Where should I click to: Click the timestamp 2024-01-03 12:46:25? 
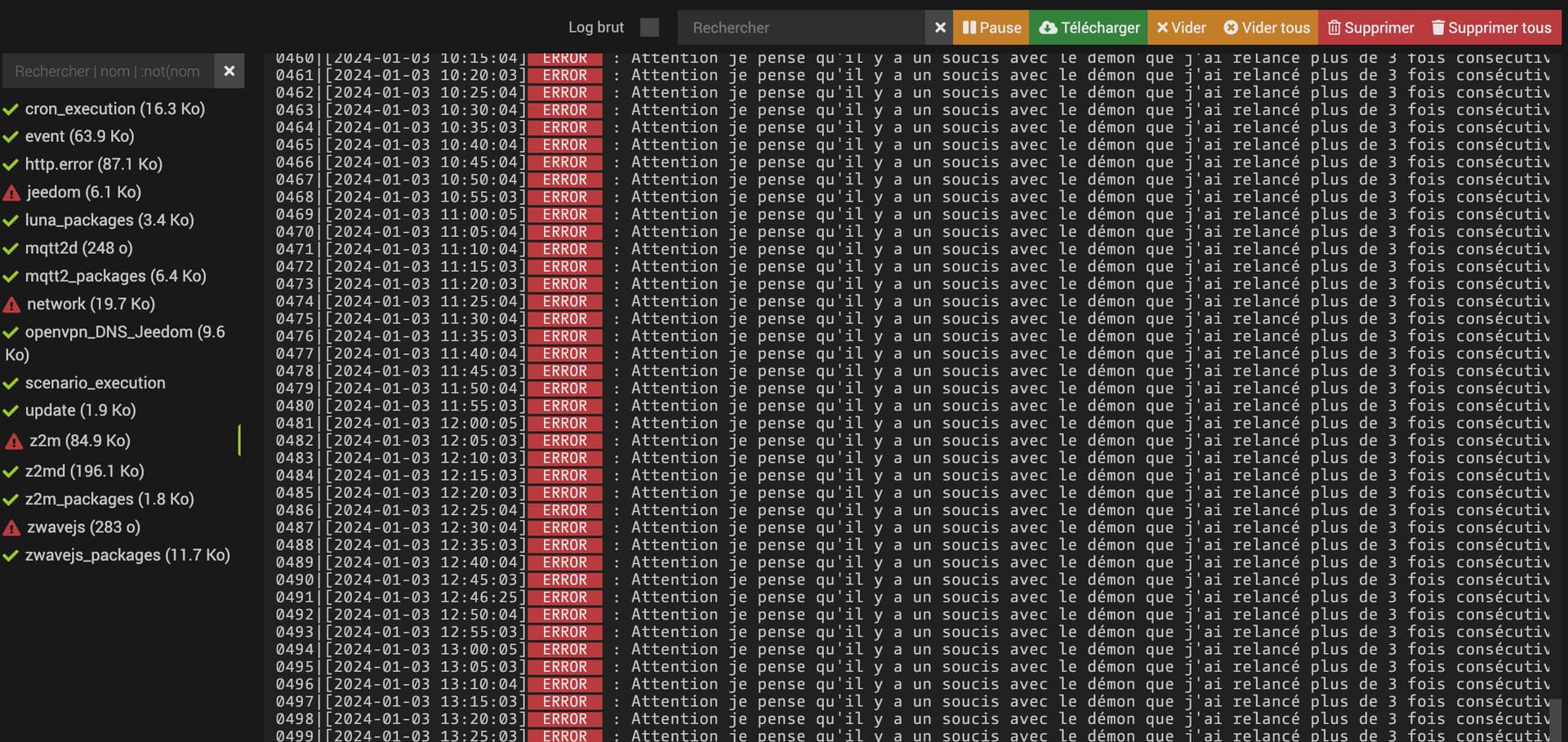(x=425, y=598)
